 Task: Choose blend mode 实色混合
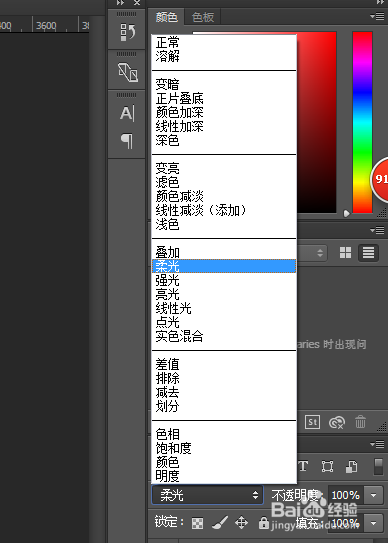(x=224, y=336)
